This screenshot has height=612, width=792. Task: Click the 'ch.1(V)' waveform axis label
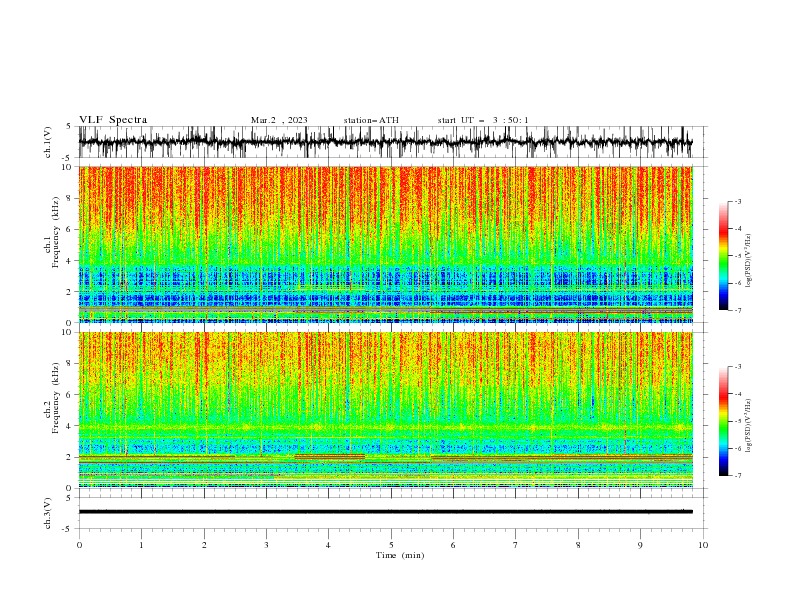[48, 142]
